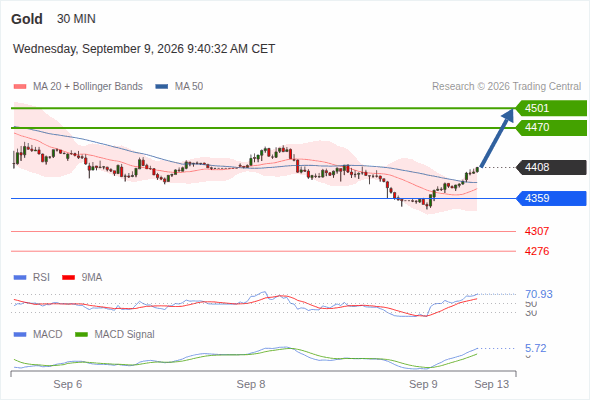Click the blue 4359 pivot price tag

pyautogui.click(x=551, y=198)
